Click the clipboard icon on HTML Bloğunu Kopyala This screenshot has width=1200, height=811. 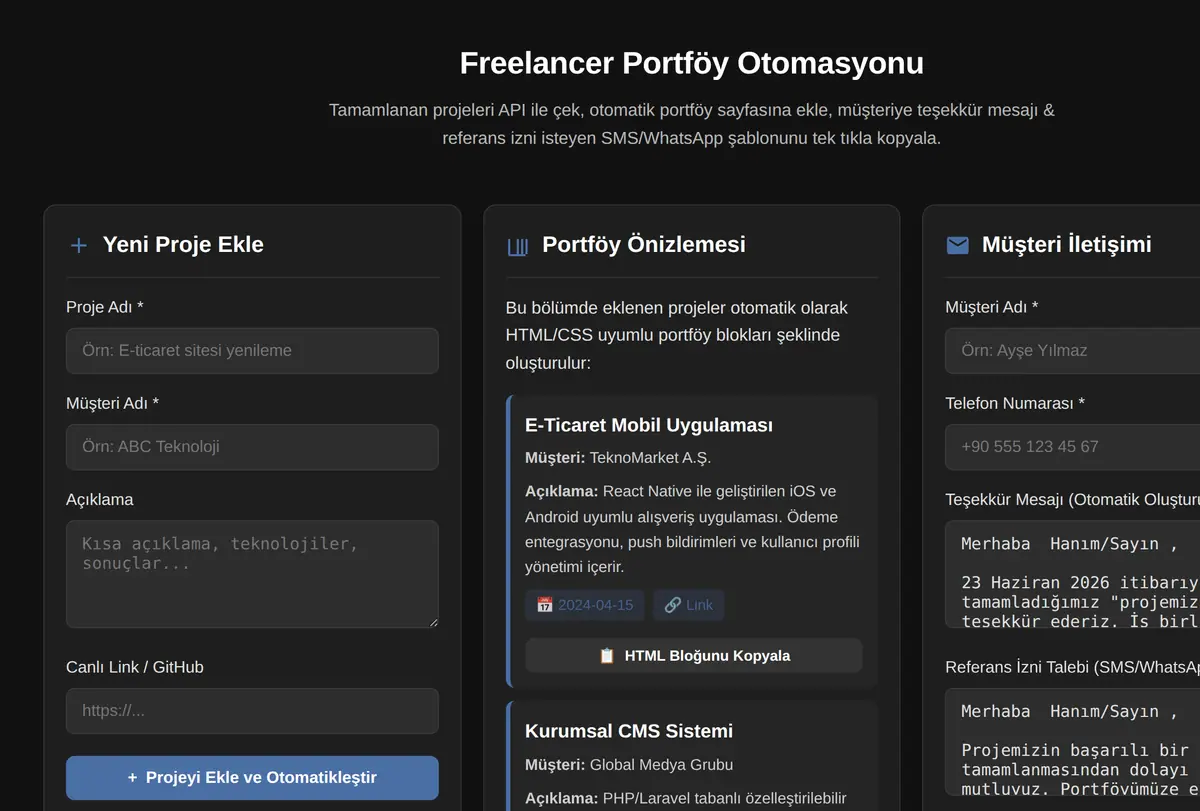607,656
